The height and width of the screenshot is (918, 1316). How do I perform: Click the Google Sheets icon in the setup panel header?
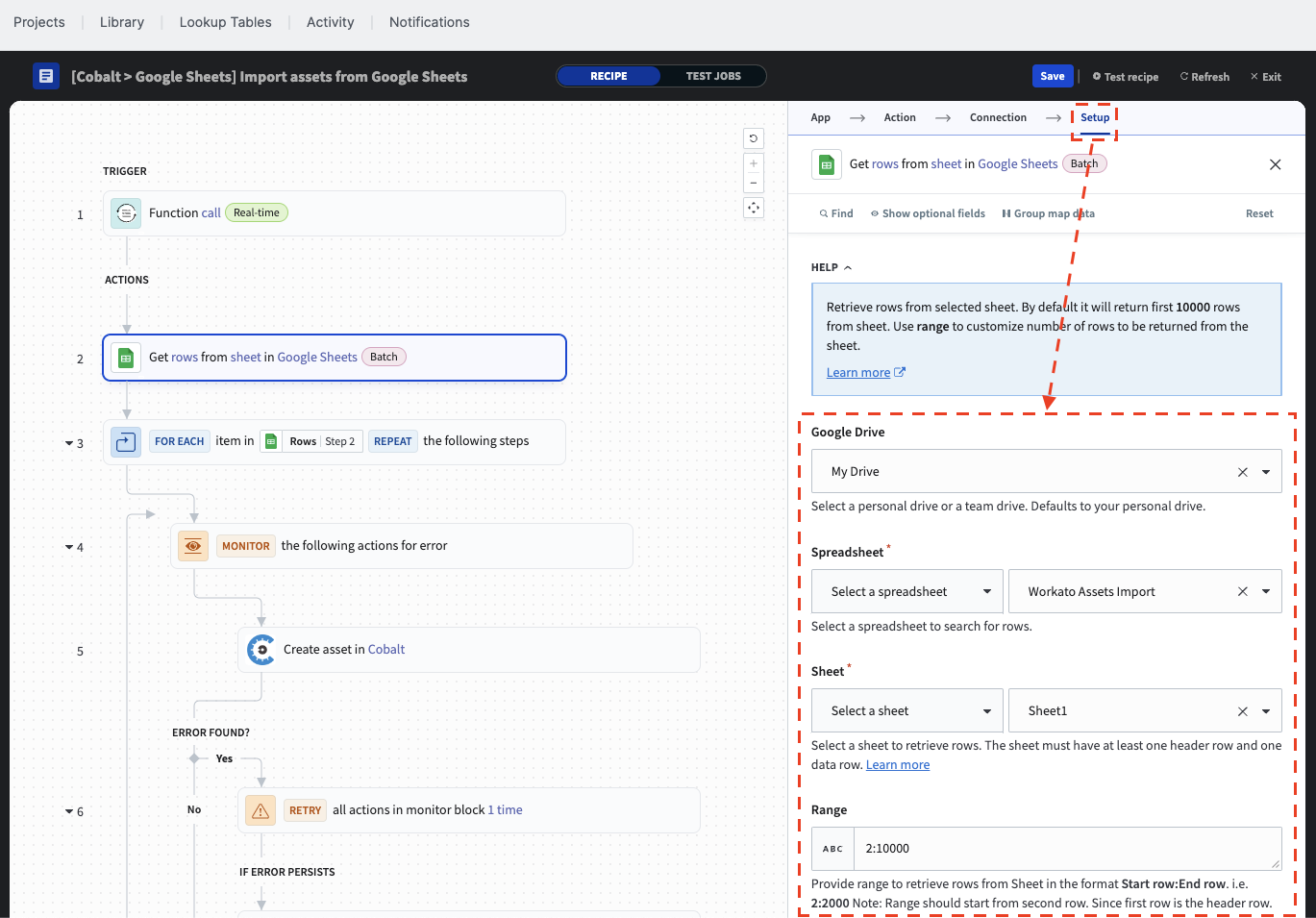[x=827, y=164]
